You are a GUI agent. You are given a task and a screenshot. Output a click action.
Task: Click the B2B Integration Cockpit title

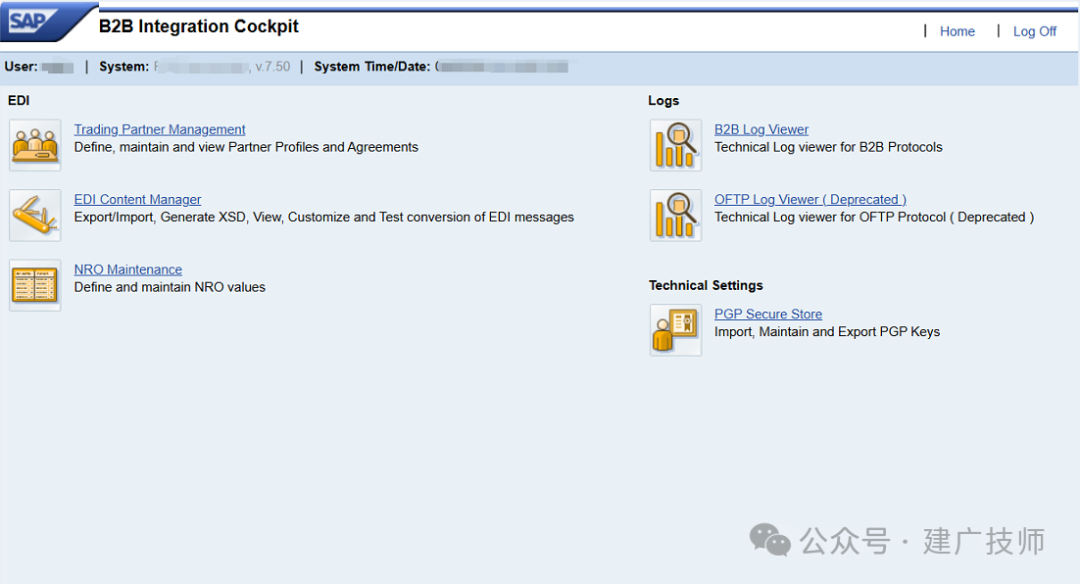198,26
